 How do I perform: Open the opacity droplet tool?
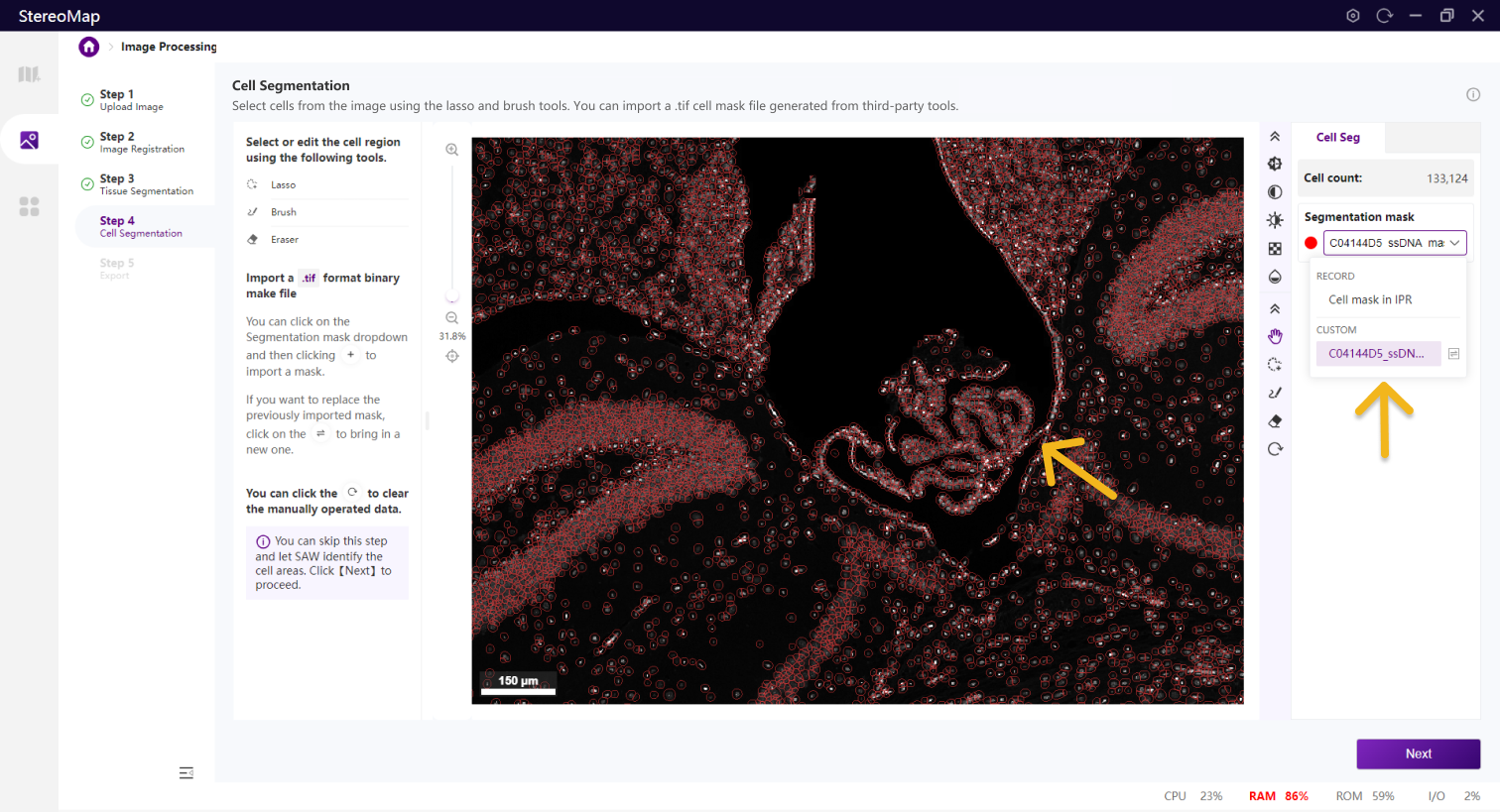click(x=1275, y=277)
